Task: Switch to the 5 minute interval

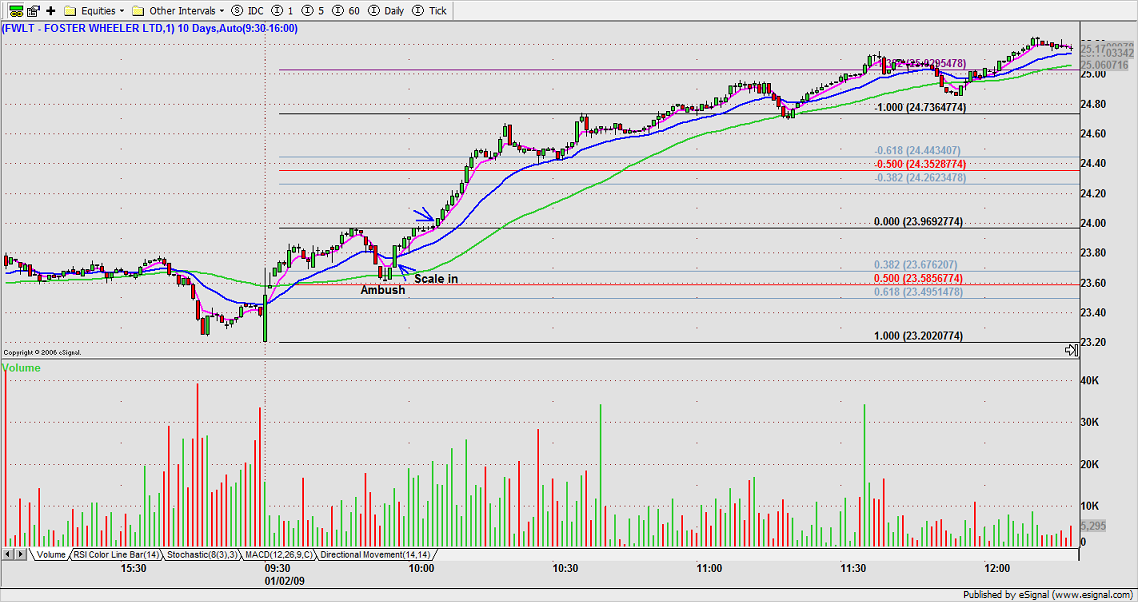Action: 313,11
